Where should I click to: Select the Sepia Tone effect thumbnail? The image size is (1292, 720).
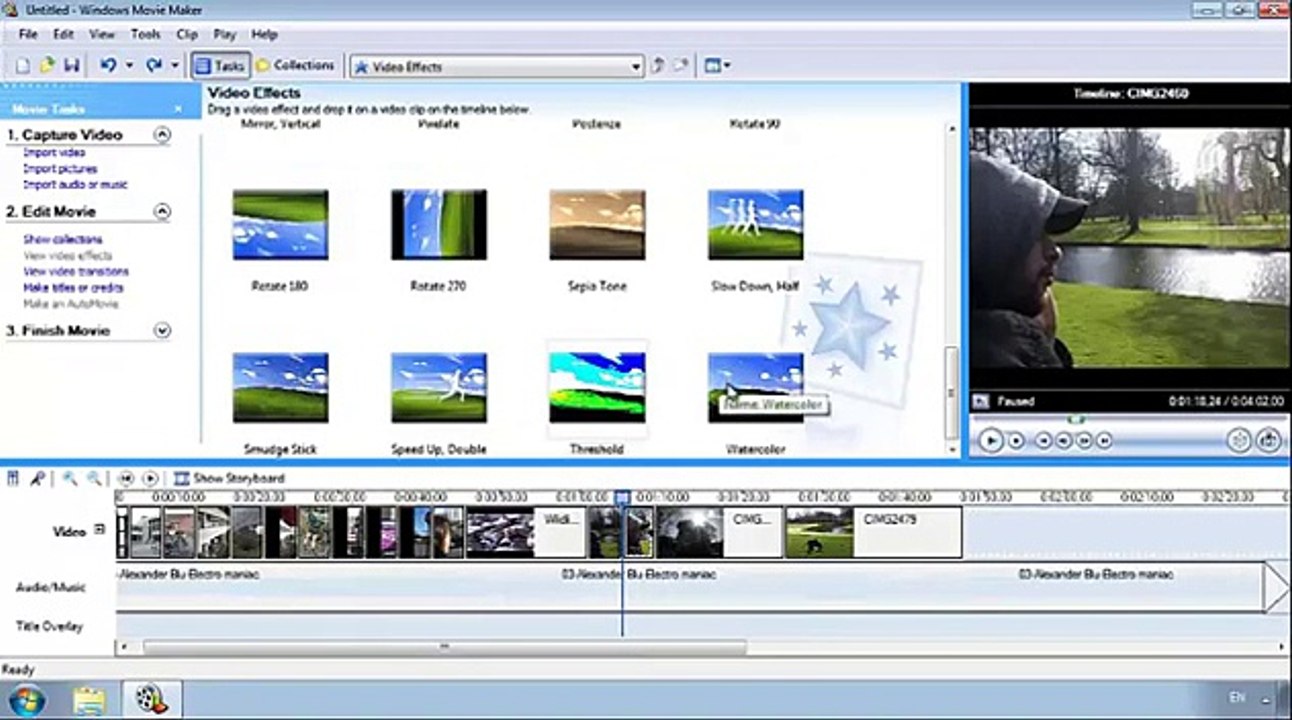click(597, 225)
